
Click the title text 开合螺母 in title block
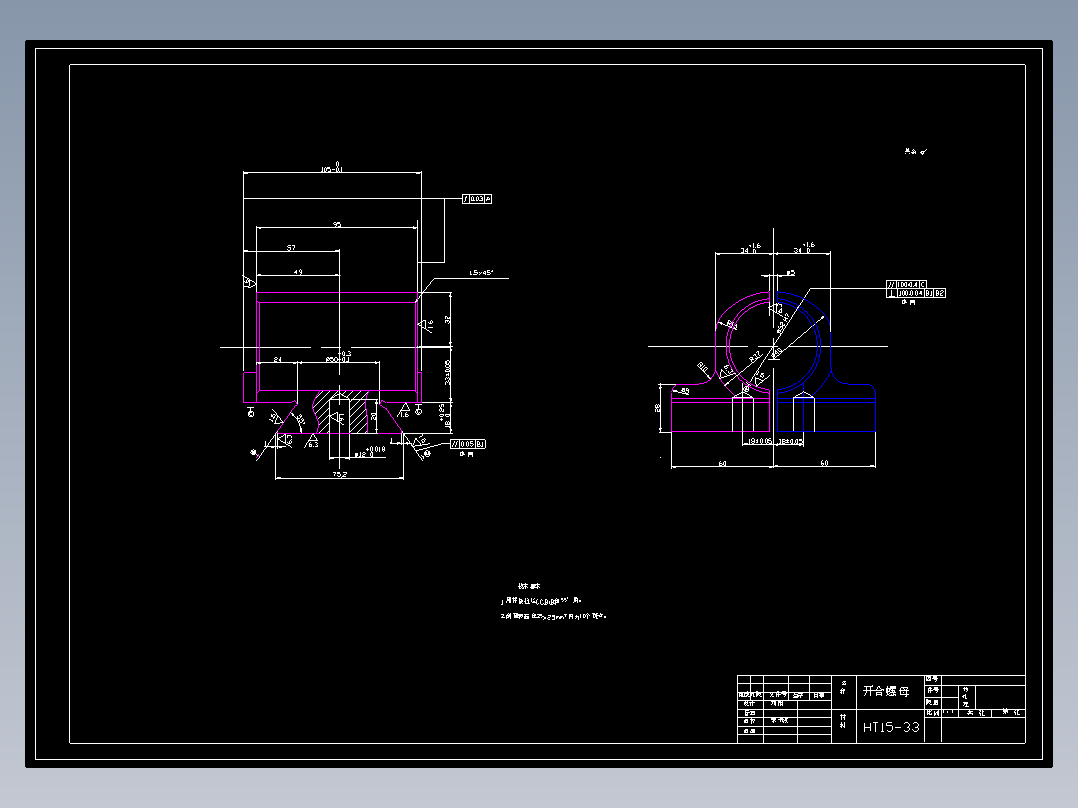[886, 691]
